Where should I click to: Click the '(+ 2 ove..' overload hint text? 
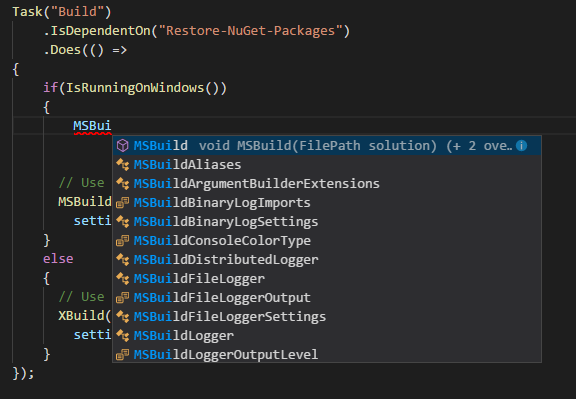[479, 146]
